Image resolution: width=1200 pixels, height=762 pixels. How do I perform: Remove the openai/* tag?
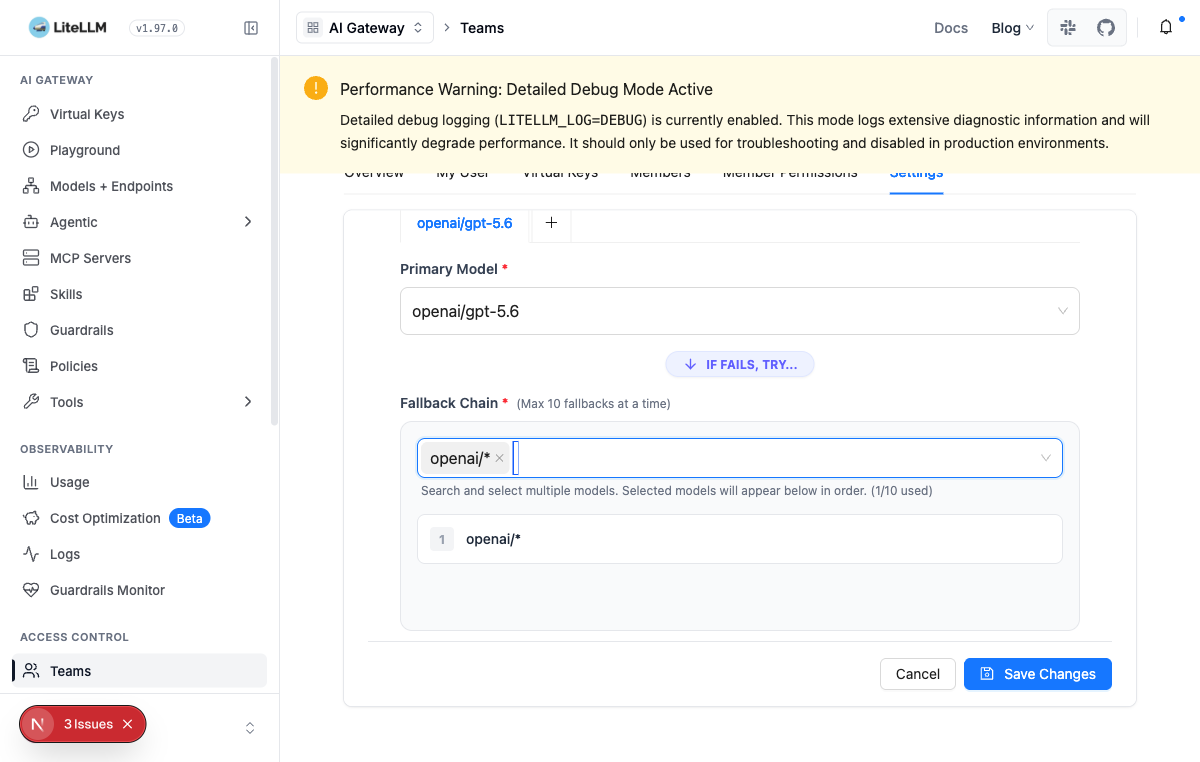click(x=499, y=458)
